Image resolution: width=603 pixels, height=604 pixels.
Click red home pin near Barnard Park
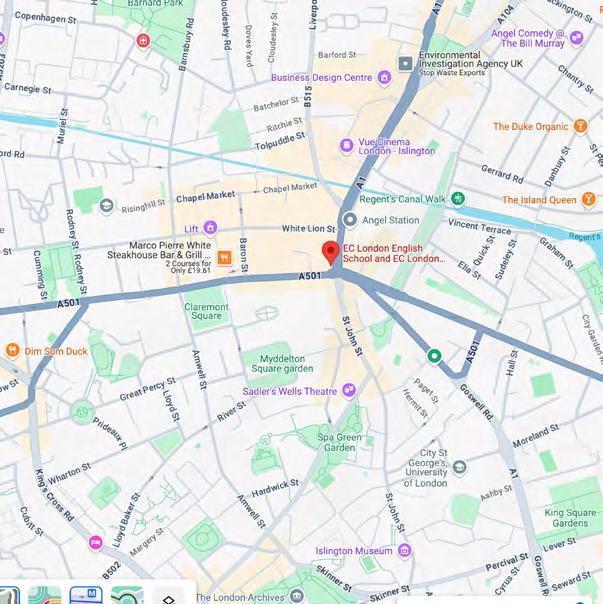tap(143, 40)
